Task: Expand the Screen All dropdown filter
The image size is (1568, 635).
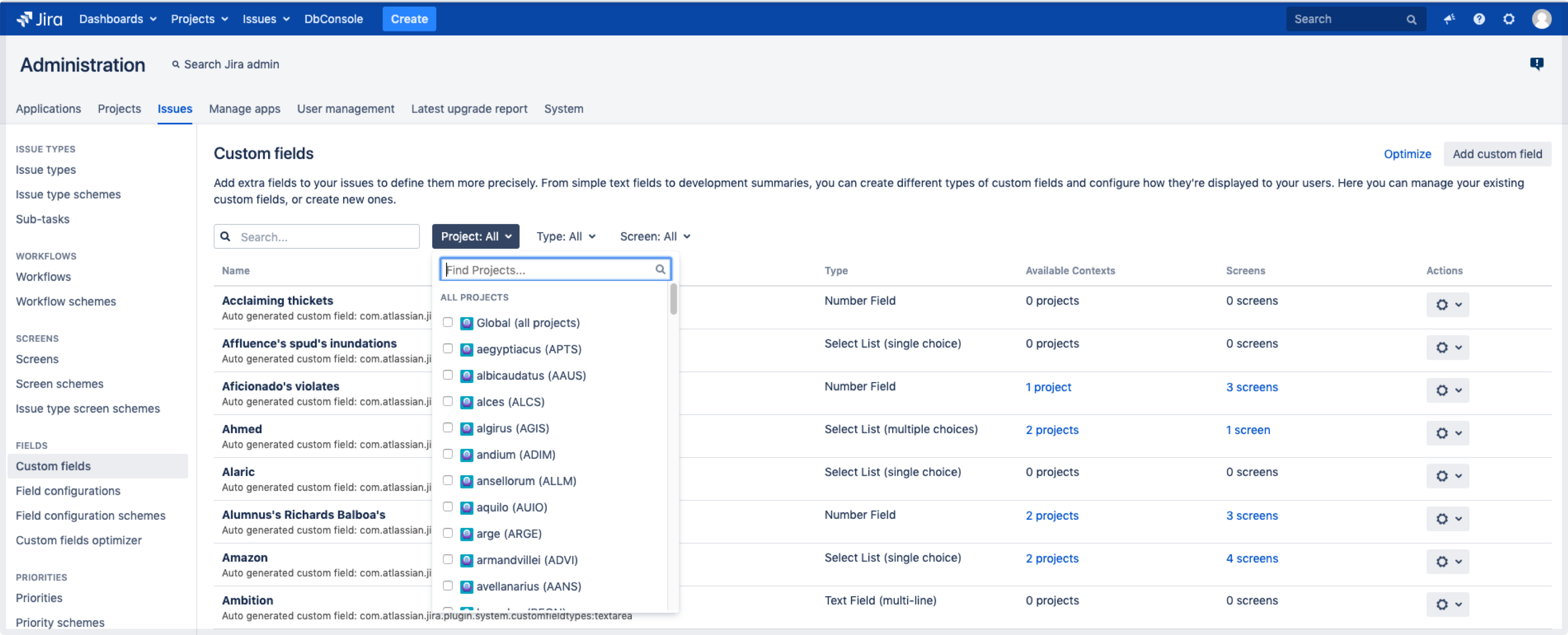Action: (x=654, y=236)
